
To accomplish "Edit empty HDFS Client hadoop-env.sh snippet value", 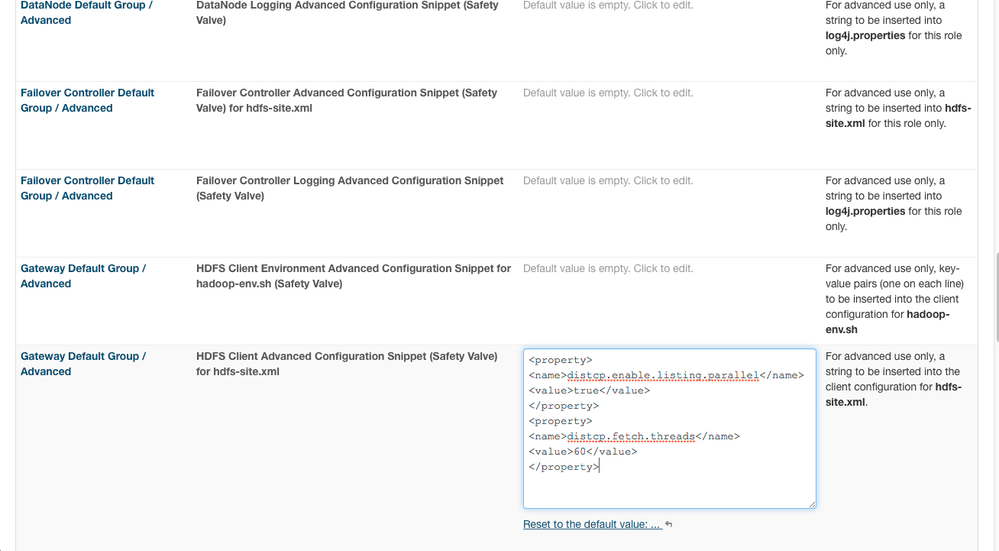I will [x=607, y=269].
